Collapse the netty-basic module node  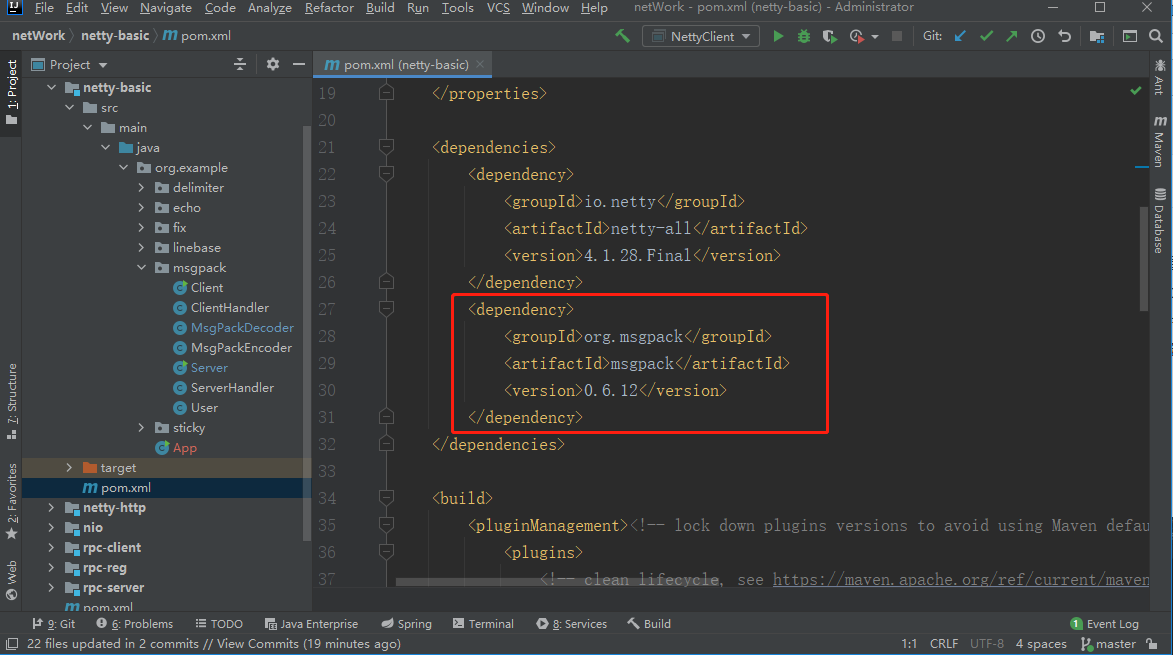point(52,87)
